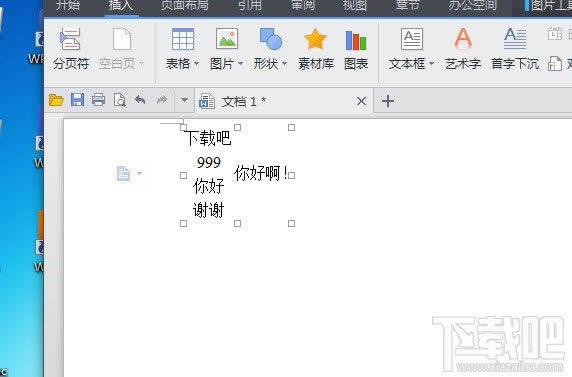Click the text 下载吧 in the text box

pyautogui.click(x=208, y=138)
